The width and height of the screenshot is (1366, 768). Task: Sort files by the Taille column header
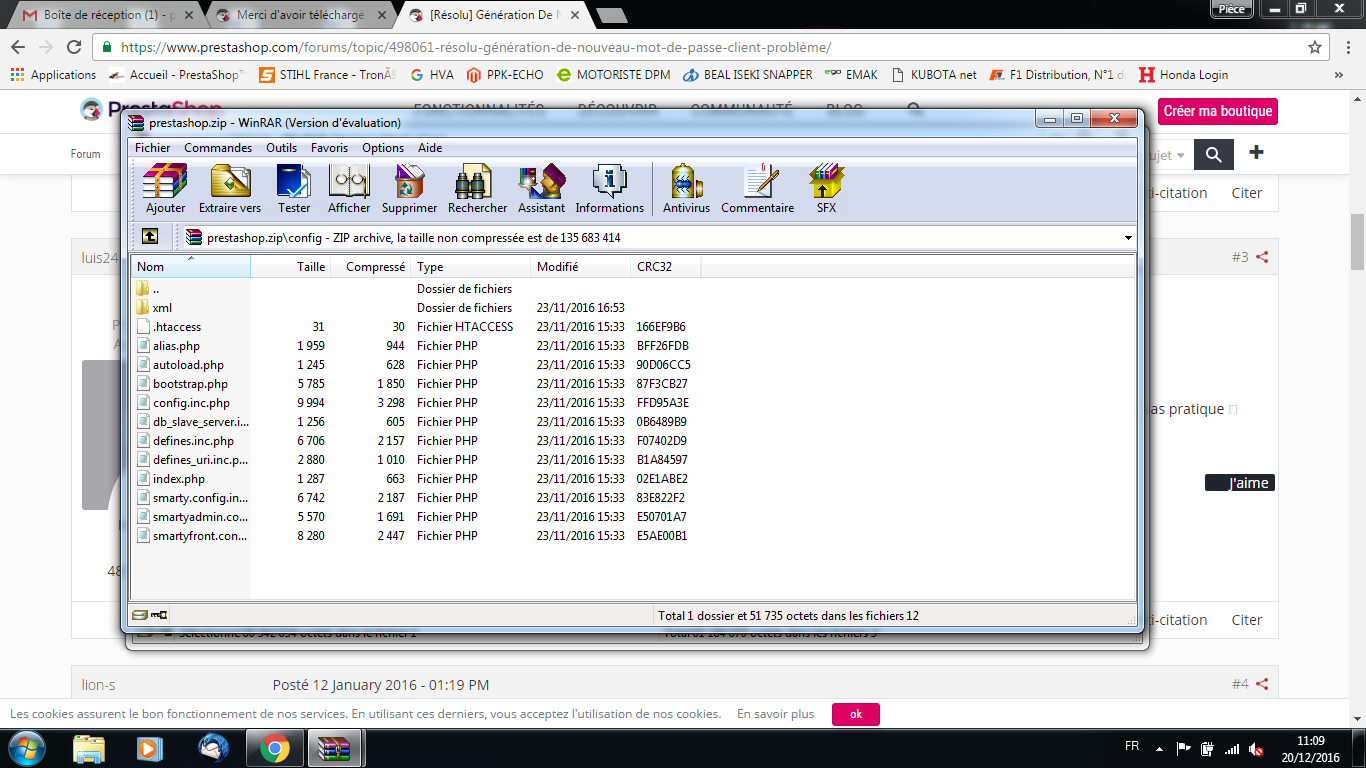click(290, 267)
